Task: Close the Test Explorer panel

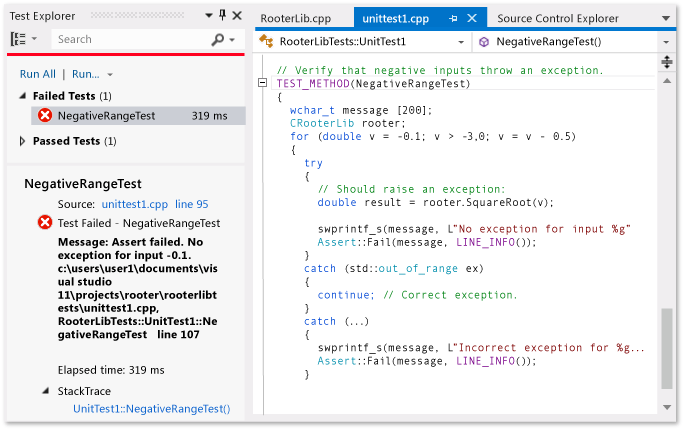Action: click(237, 16)
